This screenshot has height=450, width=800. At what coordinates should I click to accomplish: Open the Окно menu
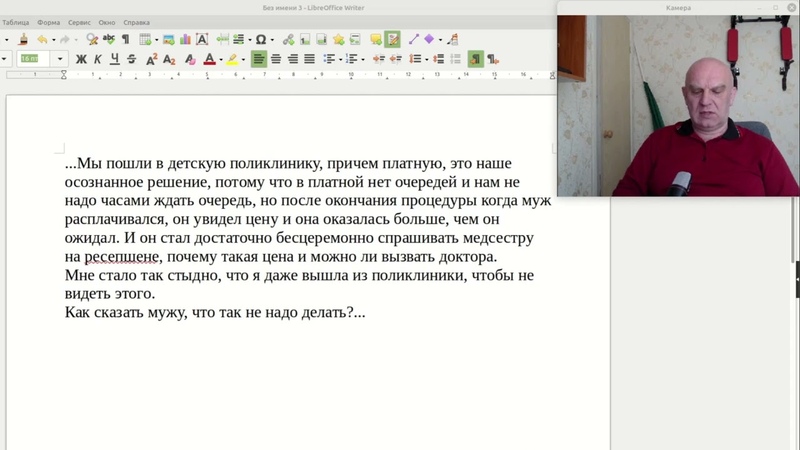pos(107,22)
